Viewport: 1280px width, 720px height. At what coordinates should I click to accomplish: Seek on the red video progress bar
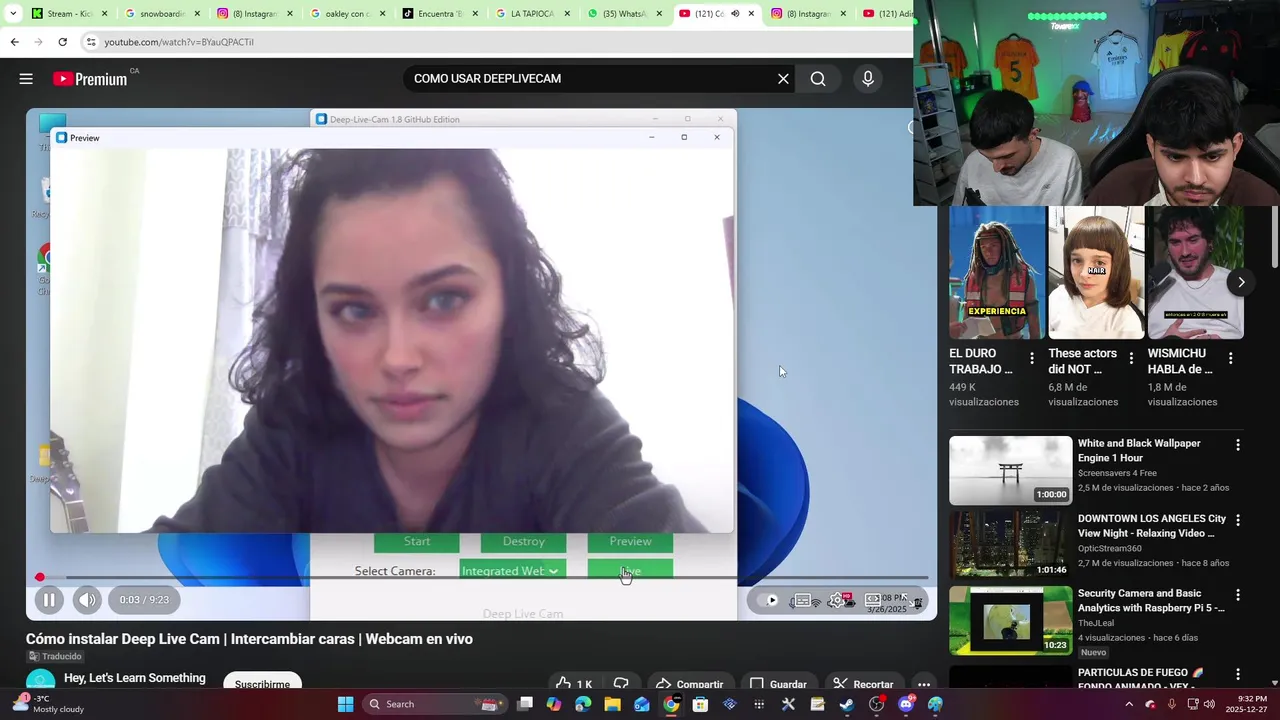pos(483,577)
